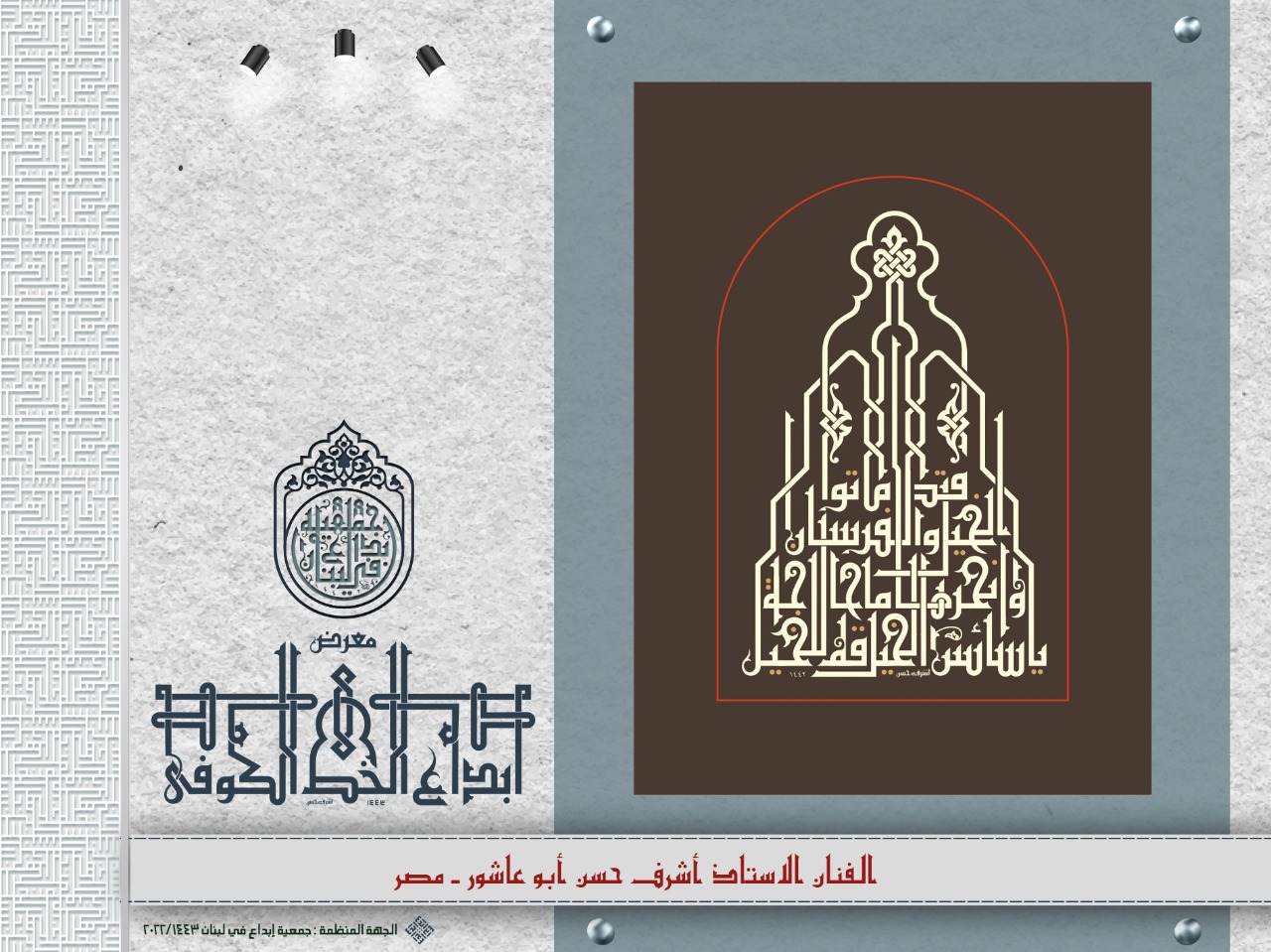Click organizer text 'الجهة المنظمة: جمعية إبداع في لبنان'

click(x=299, y=930)
